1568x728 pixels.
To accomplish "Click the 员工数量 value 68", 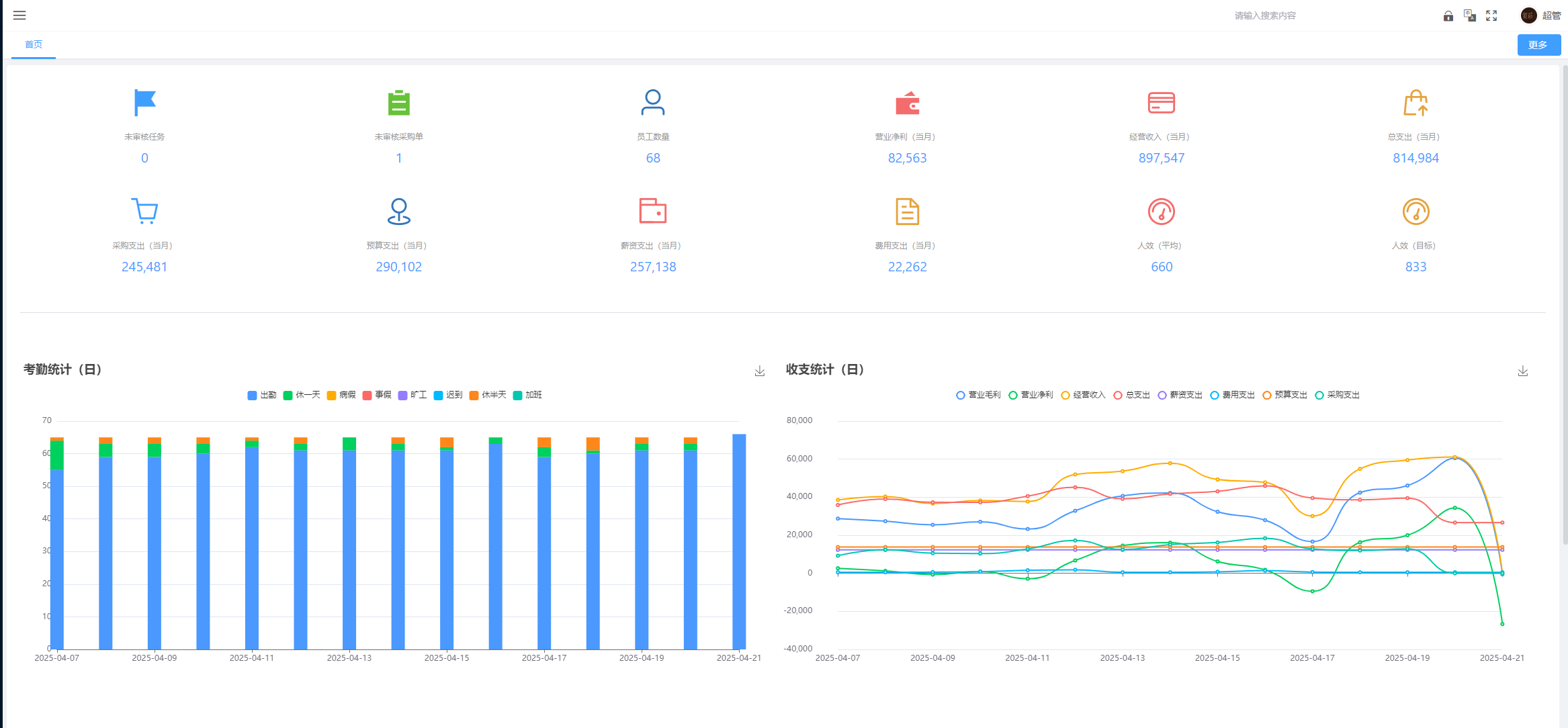I will coord(653,158).
